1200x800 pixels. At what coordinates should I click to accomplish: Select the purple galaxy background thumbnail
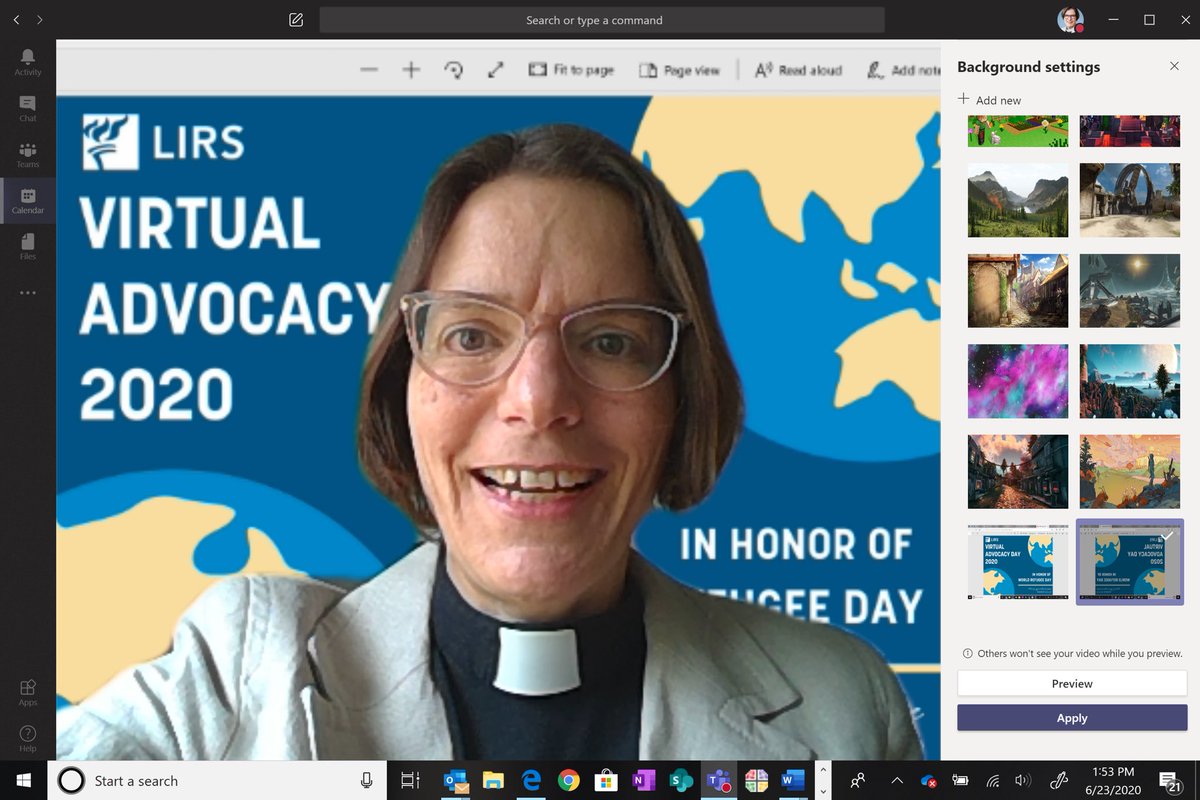point(1017,381)
